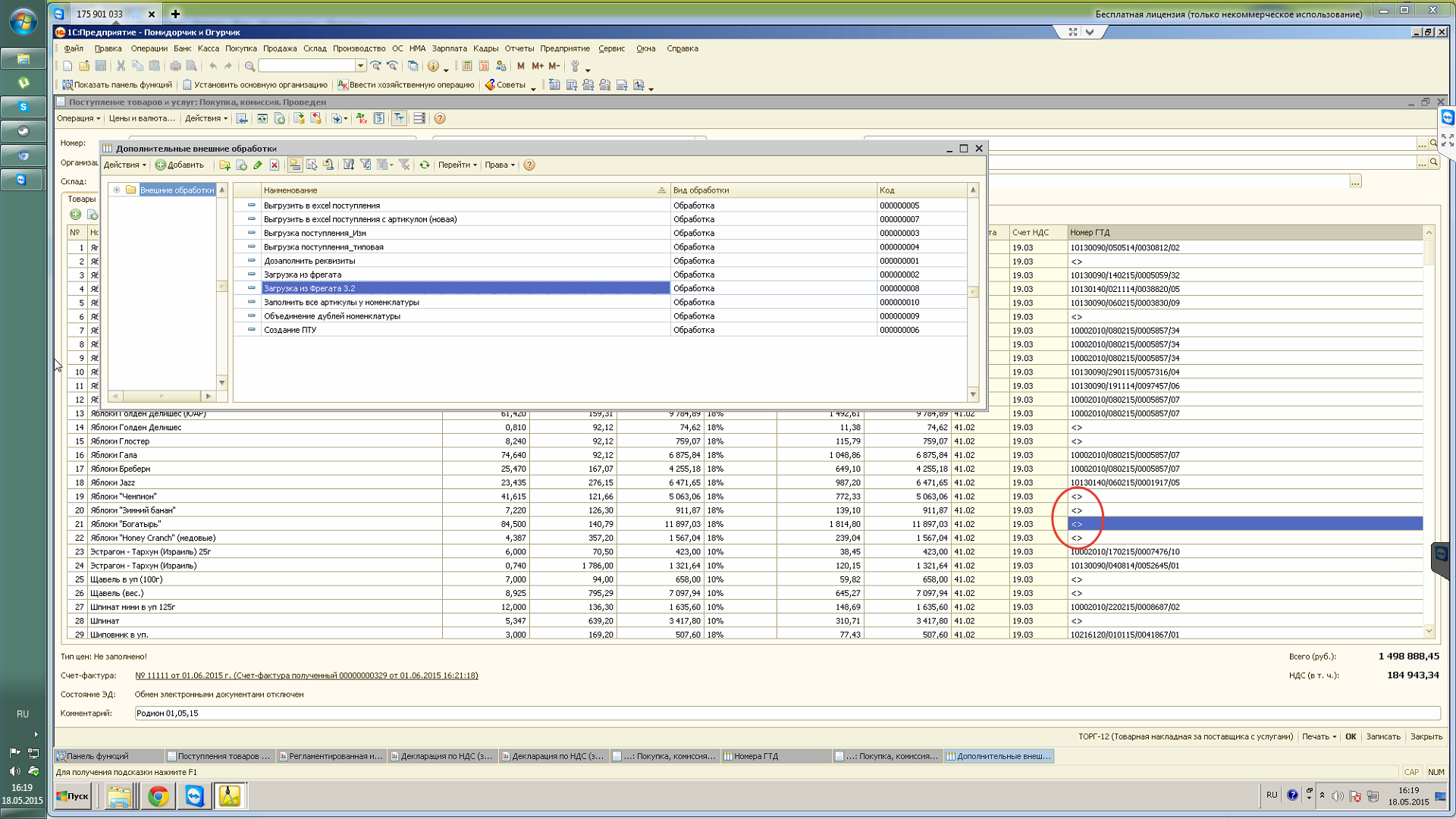Click the Добавить button

[180, 165]
